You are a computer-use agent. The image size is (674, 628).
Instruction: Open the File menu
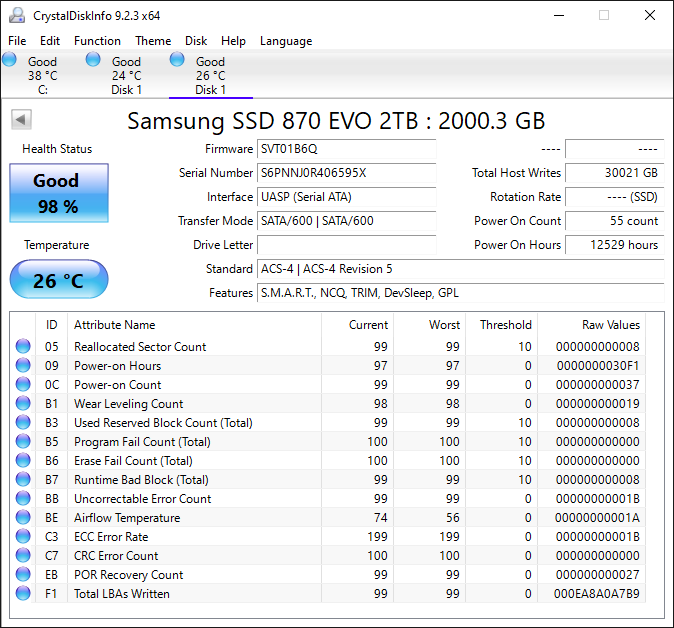[17, 41]
